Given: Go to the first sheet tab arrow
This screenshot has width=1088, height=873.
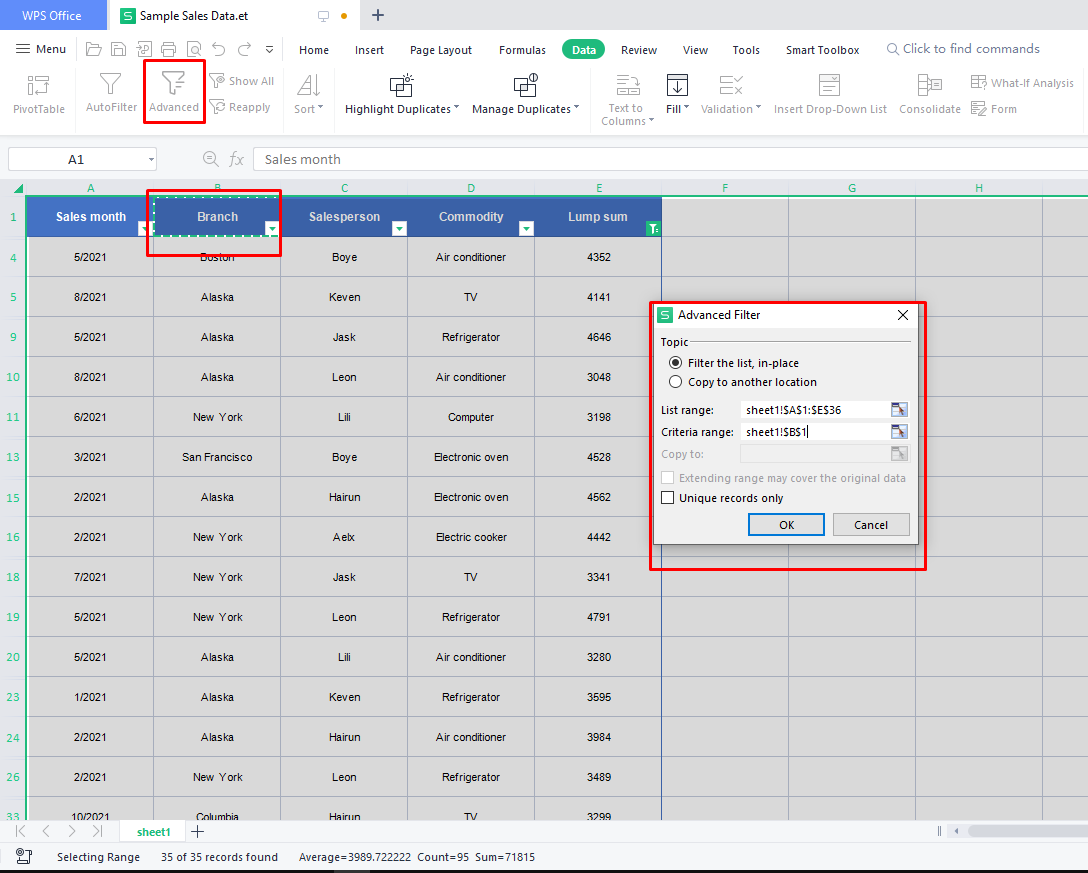Looking at the screenshot, I should [x=21, y=831].
